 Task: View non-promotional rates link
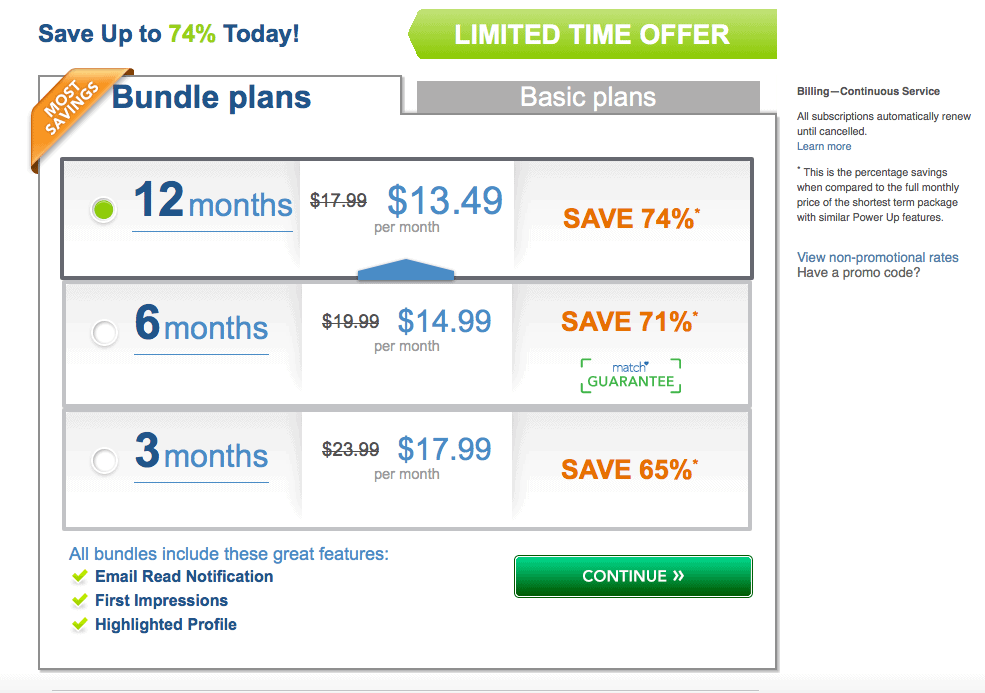[x=878, y=257]
